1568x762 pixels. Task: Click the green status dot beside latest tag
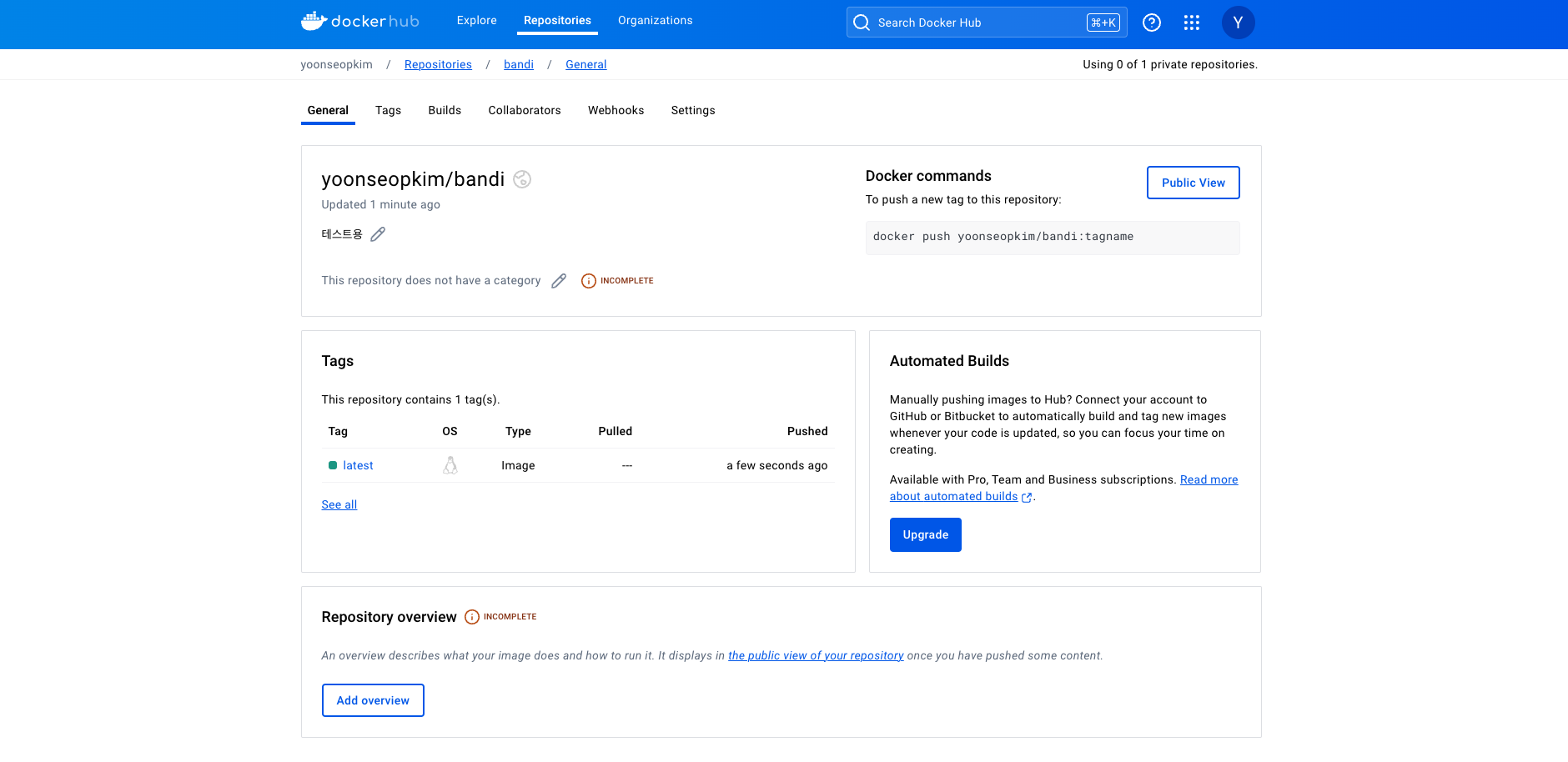[333, 465]
